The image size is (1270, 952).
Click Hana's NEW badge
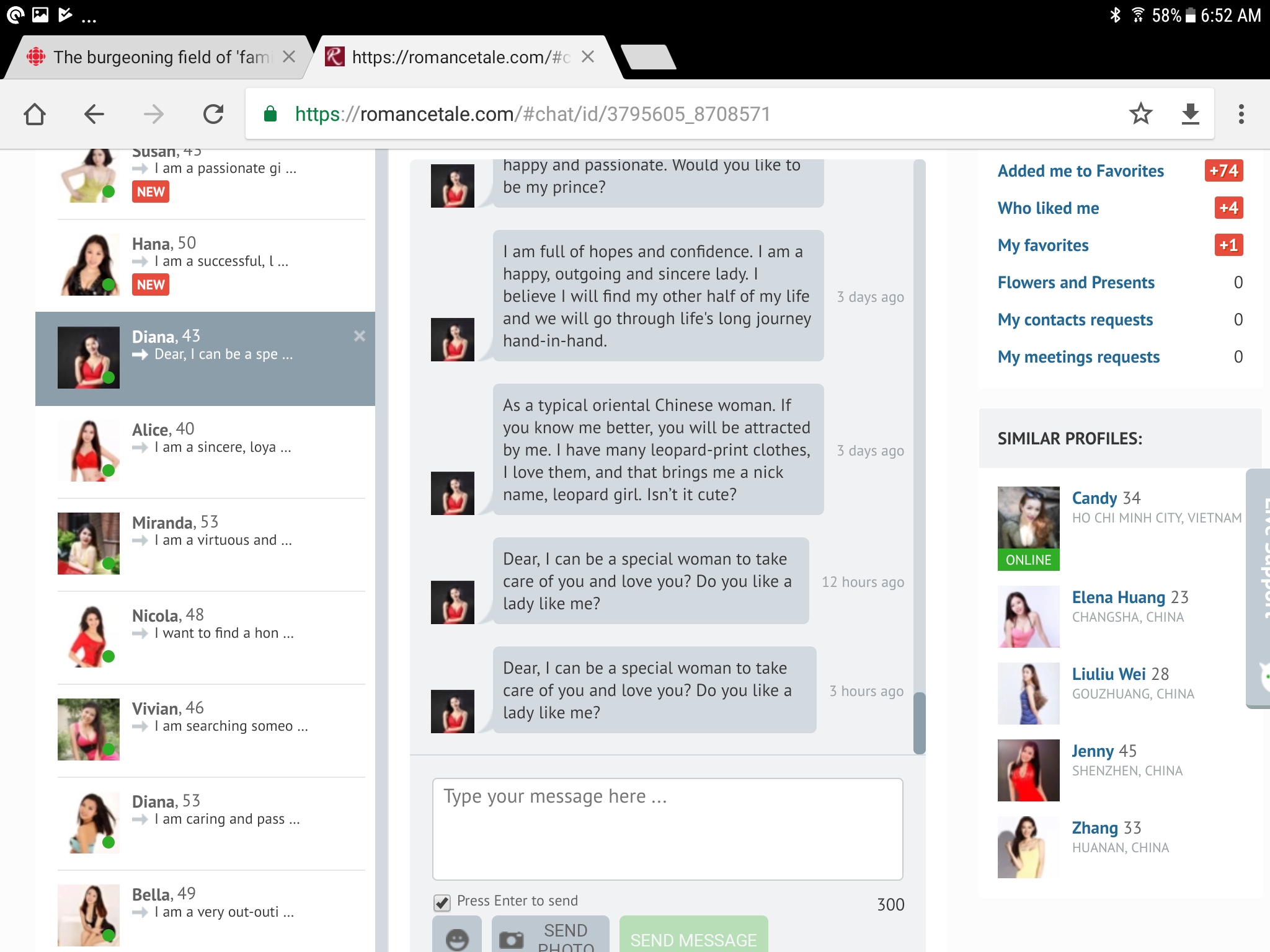(151, 284)
